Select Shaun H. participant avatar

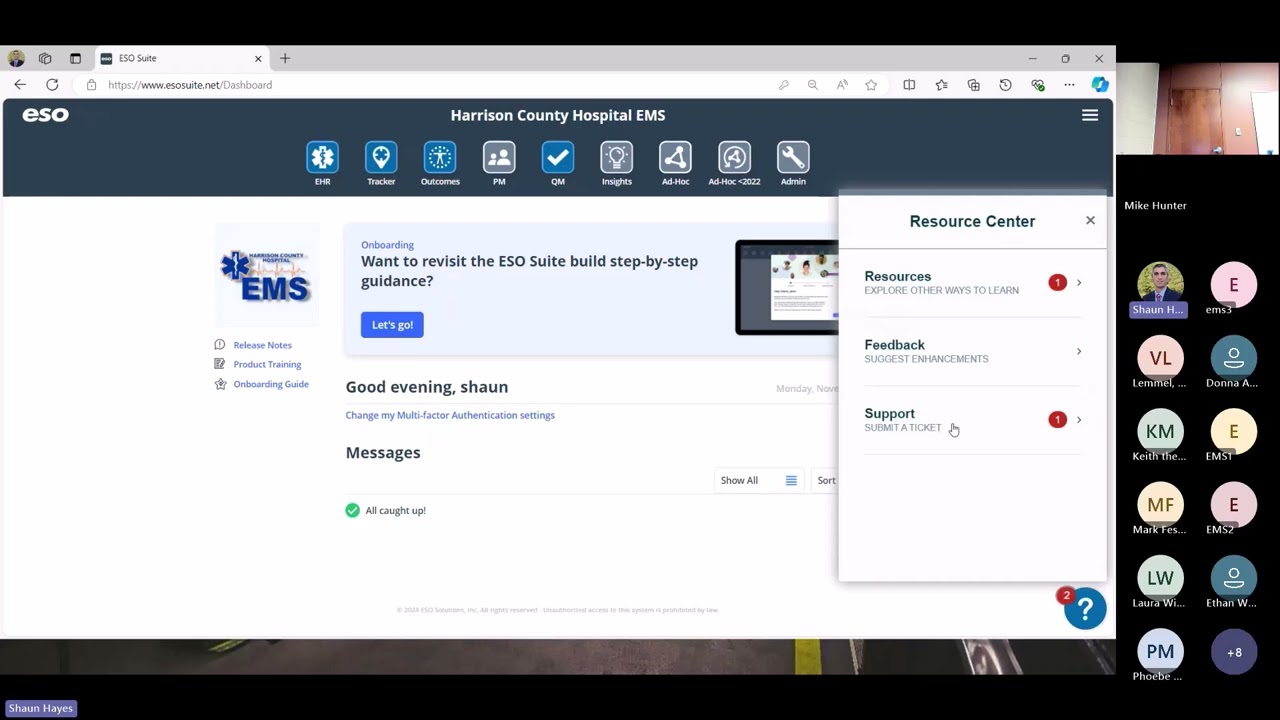click(x=1160, y=283)
